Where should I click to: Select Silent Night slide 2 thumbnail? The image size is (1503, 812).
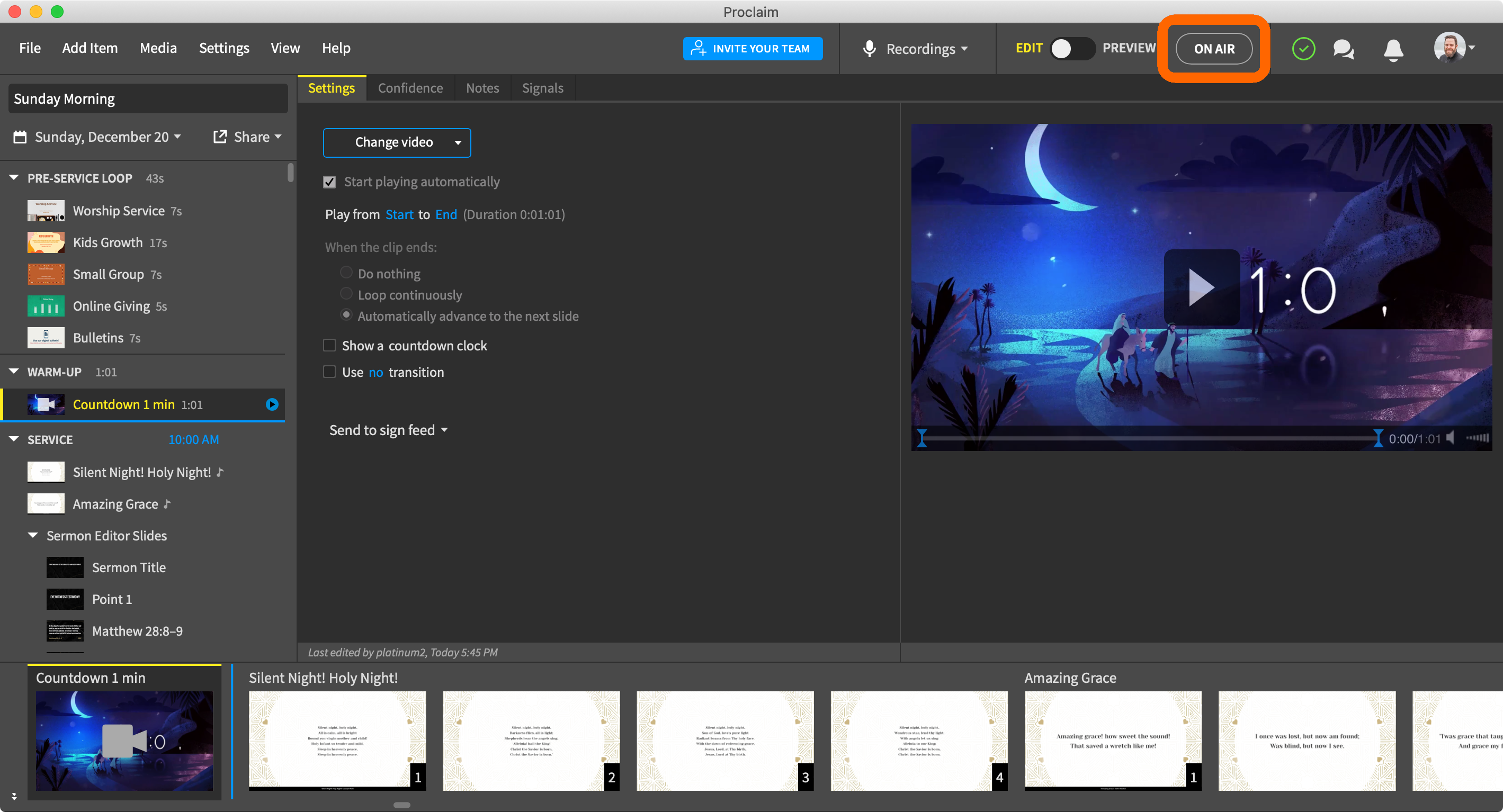coord(531,741)
